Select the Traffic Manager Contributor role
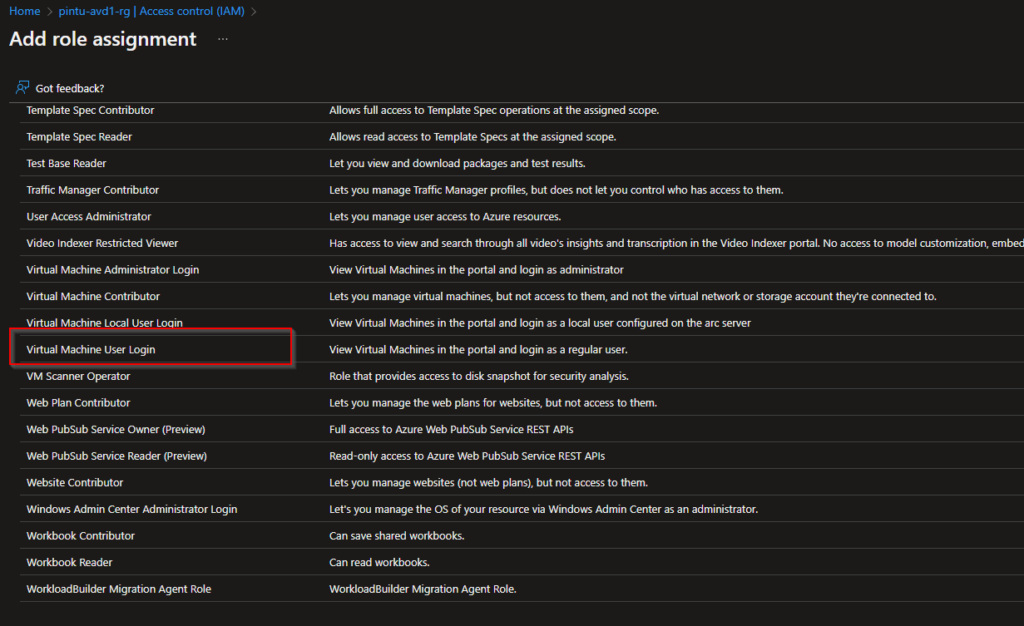This screenshot has width=1024, height=626. 93,190
